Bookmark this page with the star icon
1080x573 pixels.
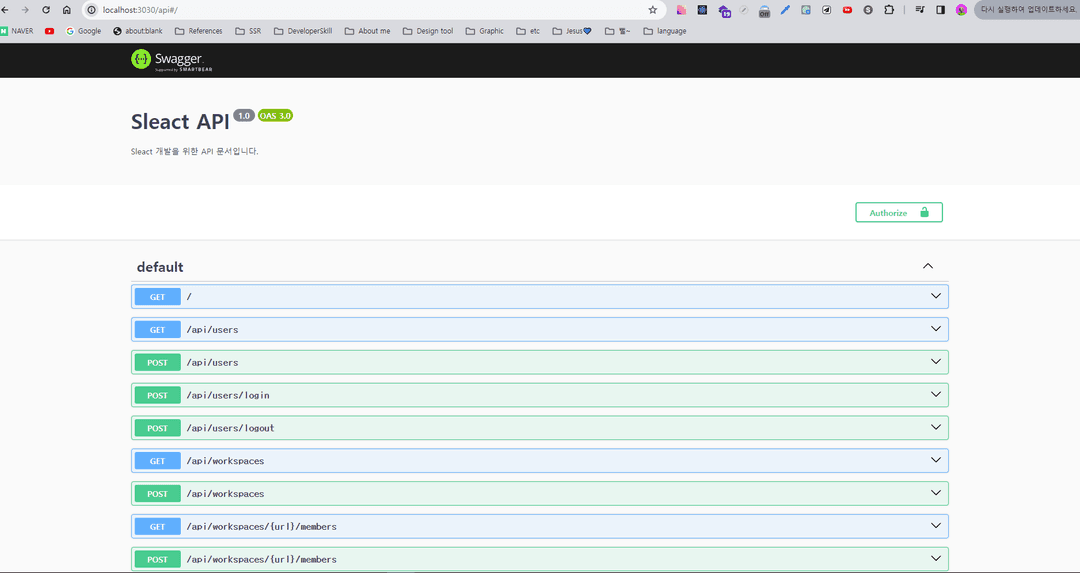tap(652, 10)
